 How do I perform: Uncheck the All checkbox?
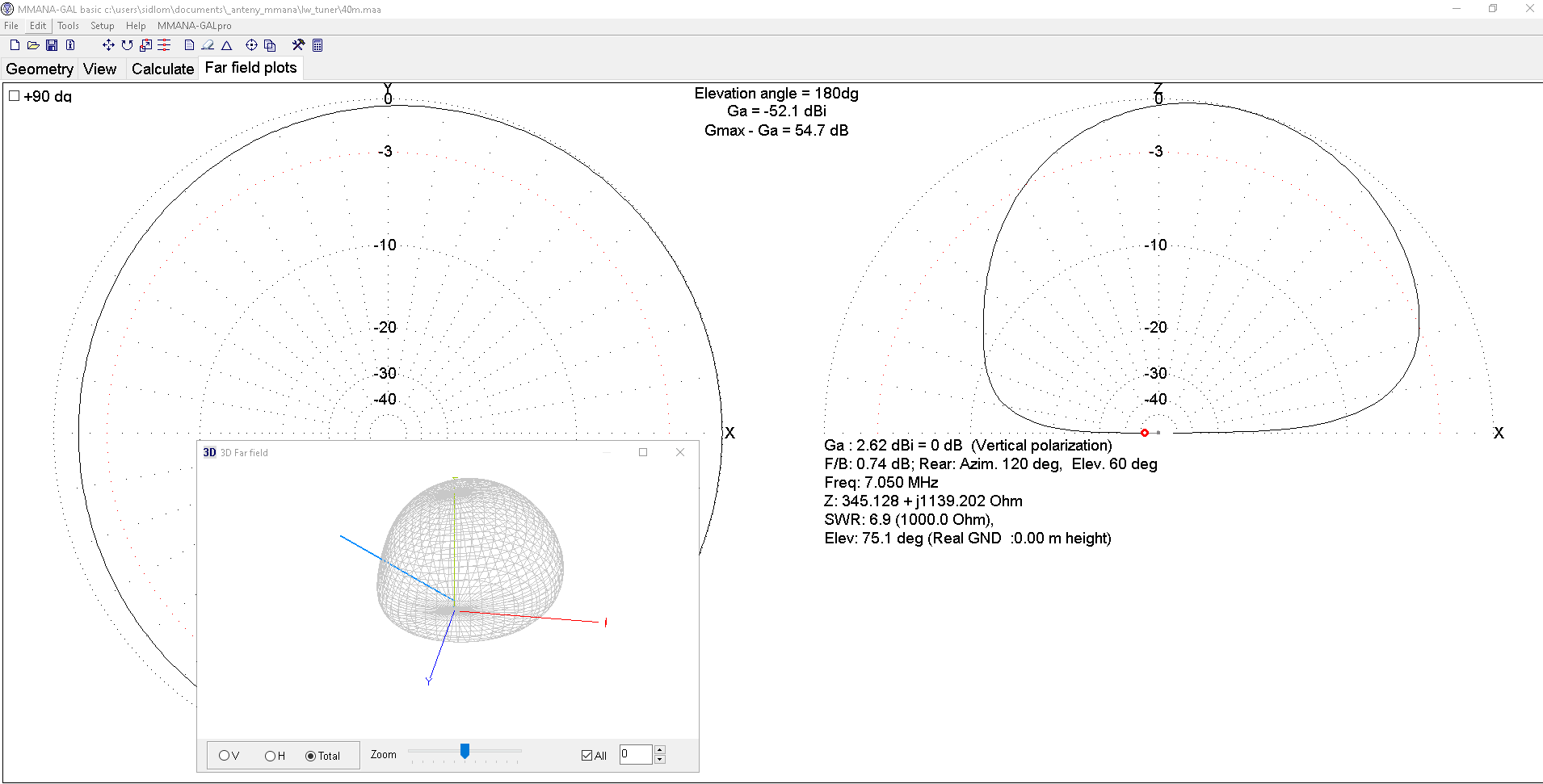(x=587, y=756)
